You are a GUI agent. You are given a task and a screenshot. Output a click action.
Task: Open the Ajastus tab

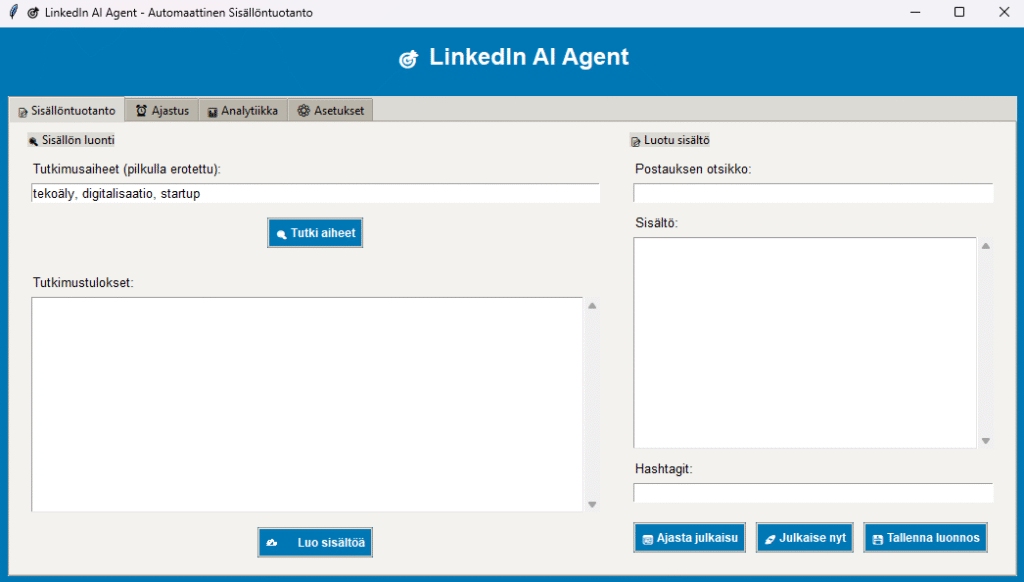click(162, 111)
